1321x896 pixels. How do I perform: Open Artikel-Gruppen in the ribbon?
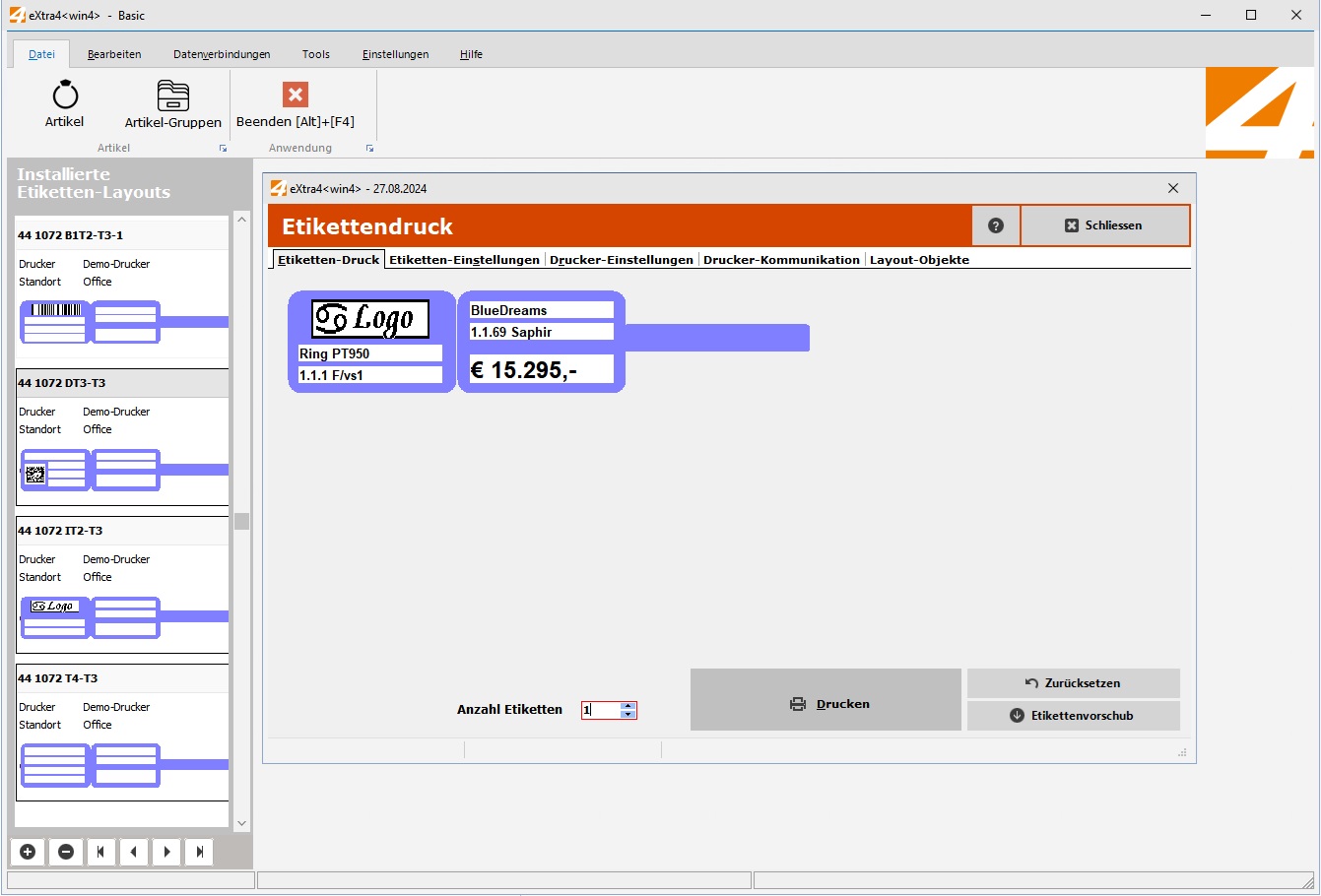pos(173,96)
